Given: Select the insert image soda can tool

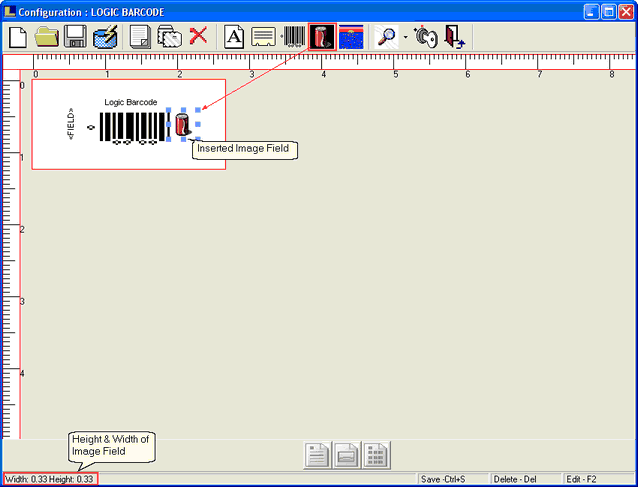Looking at the screenshot, I should click(x=322, y=37).
